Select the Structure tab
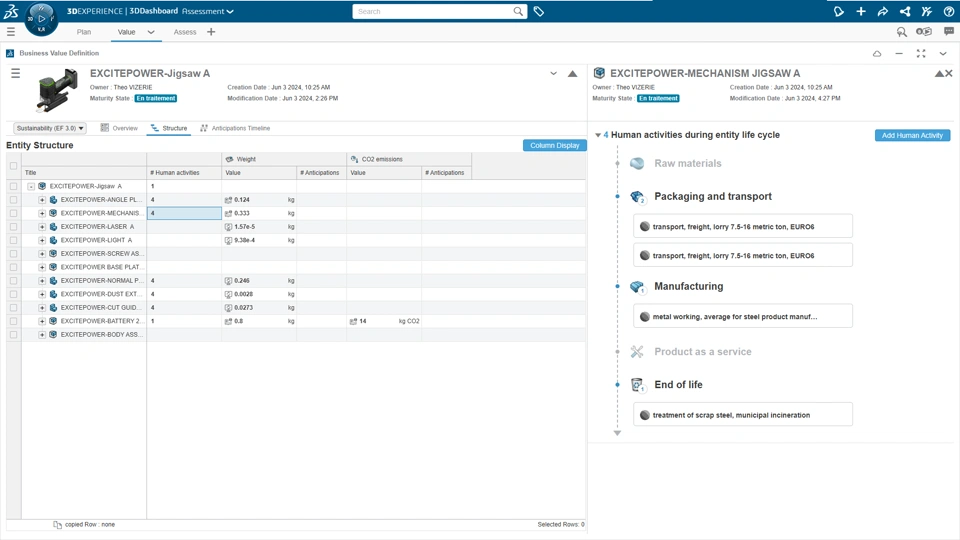This screenshot has width=960, height=540. 169,128
